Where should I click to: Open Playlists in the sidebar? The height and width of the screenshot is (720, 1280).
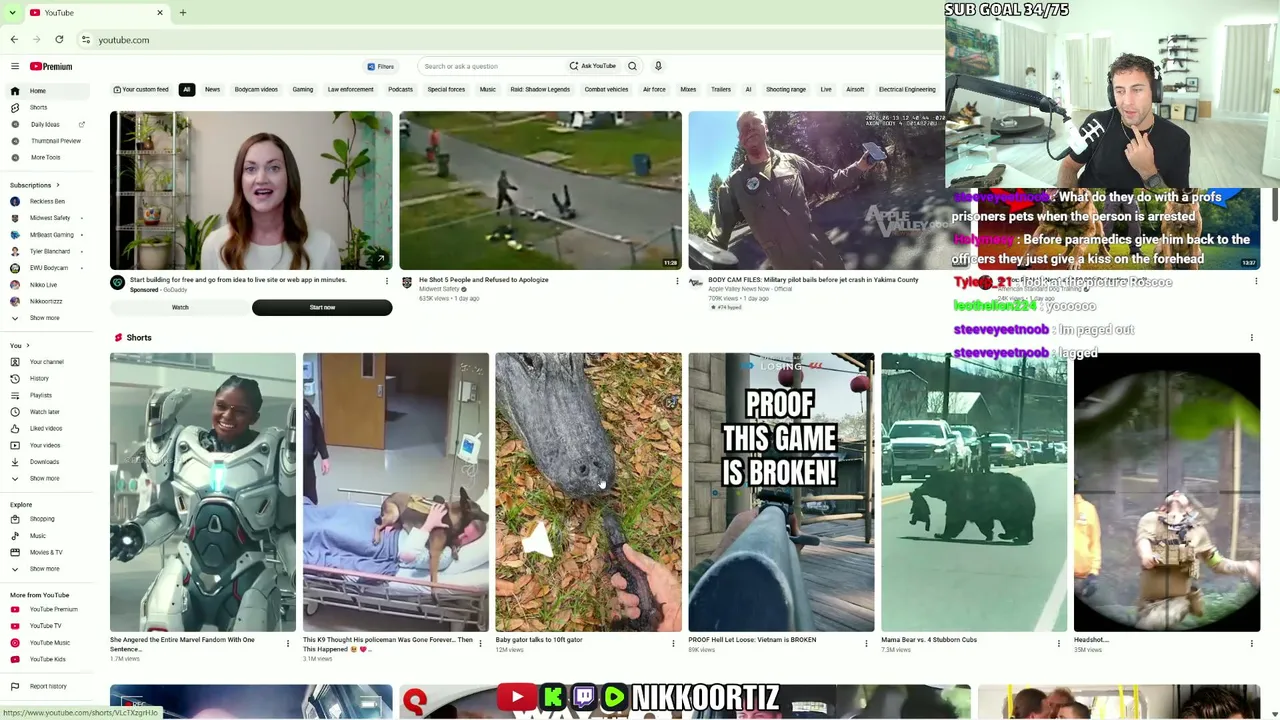(40, 395)
